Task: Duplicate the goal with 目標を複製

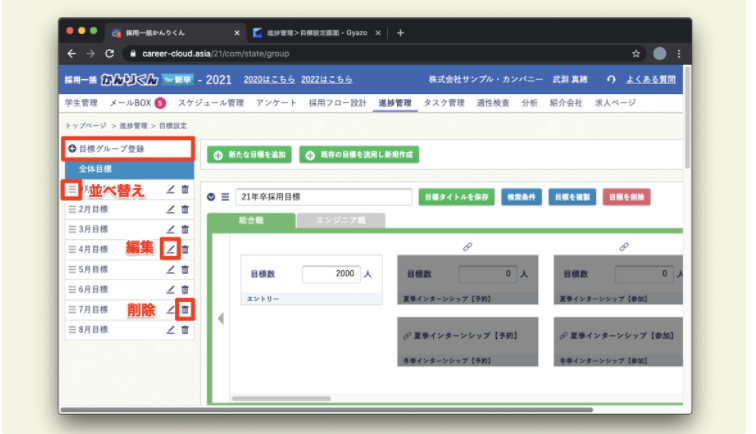Action: pyautogui.click(x=572, y=197)
